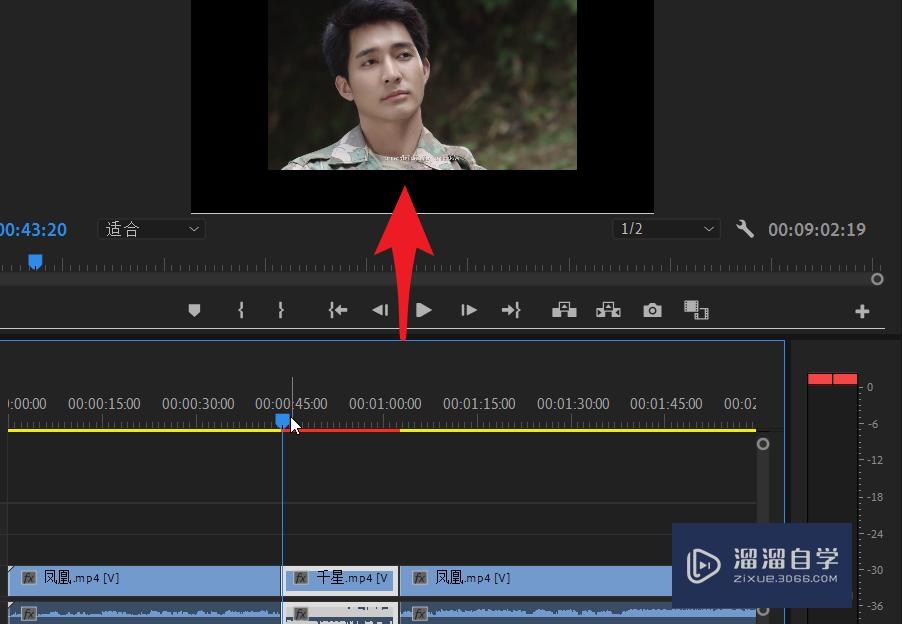Click the Extract button
This screenshot has height=624, width=902.
coord(608,309)
